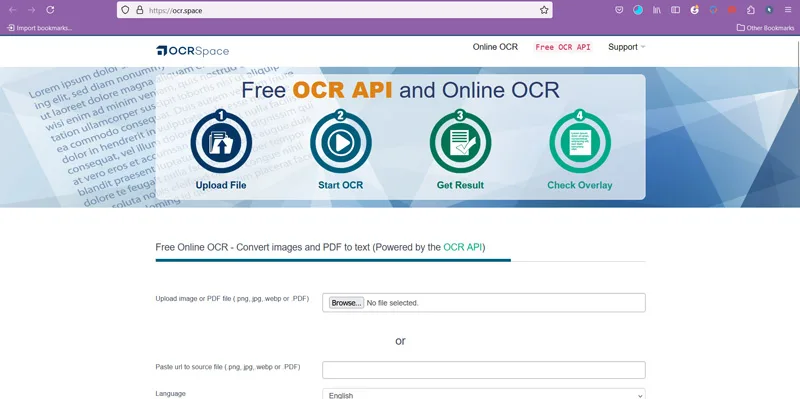Expand the Support menu
This screenshot has height=399, width=800.
627,47
